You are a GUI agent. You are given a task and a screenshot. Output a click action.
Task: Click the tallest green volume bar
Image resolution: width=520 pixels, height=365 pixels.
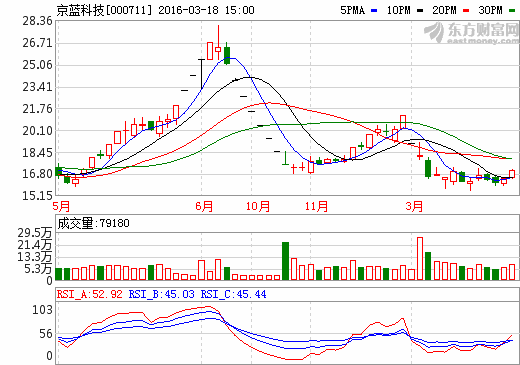[x=285, y=261]
